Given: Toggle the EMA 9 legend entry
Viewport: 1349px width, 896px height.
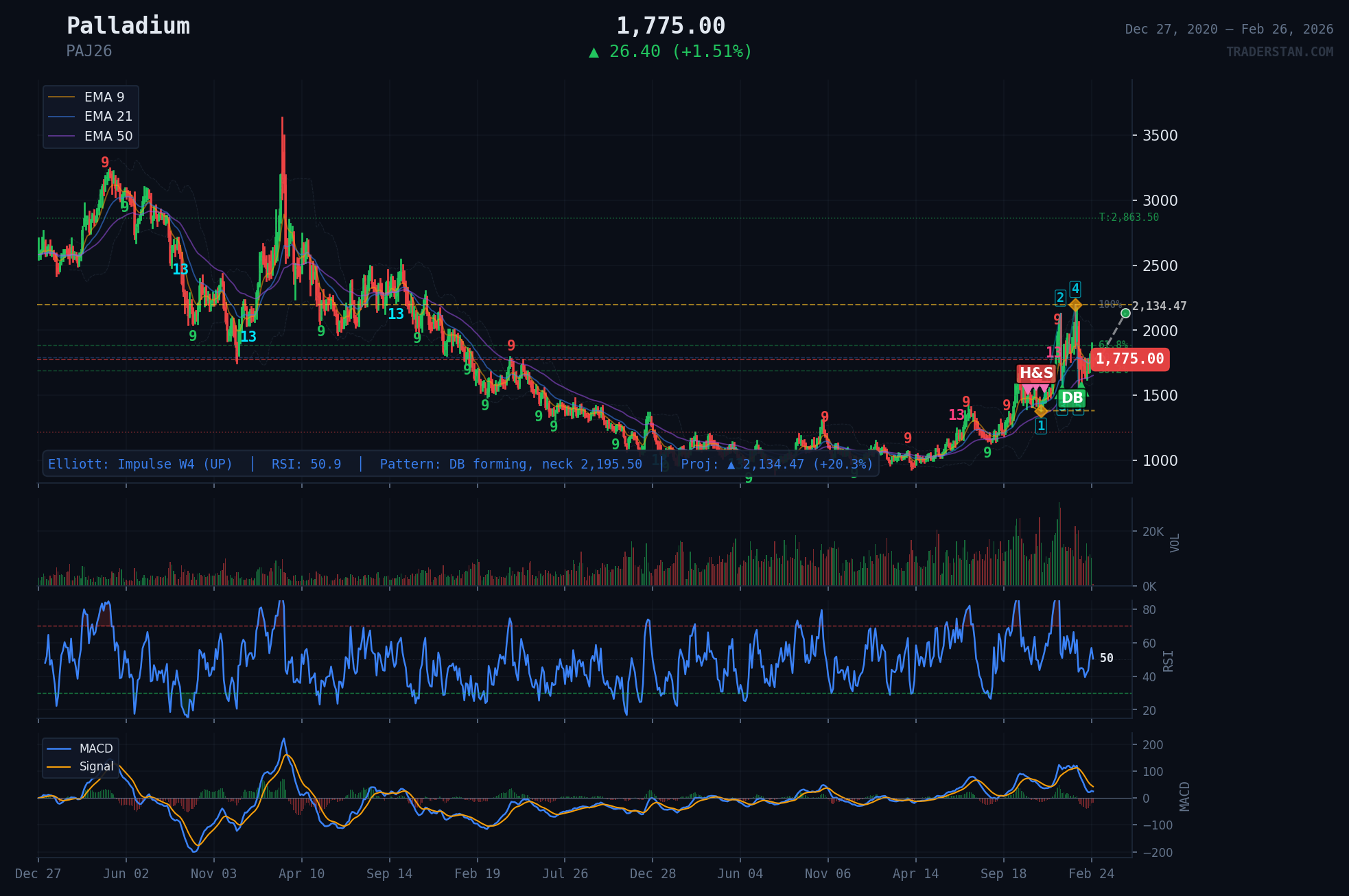Looking at the screenshot, I should [104, 97].
